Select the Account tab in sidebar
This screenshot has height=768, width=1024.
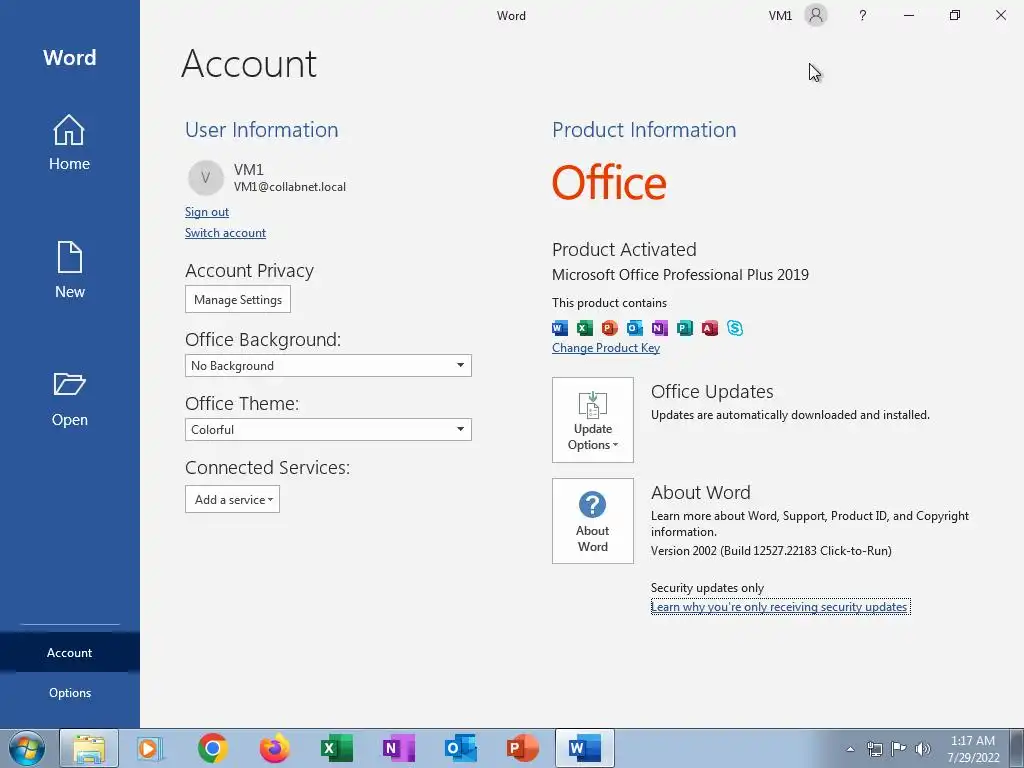[69, 652]
